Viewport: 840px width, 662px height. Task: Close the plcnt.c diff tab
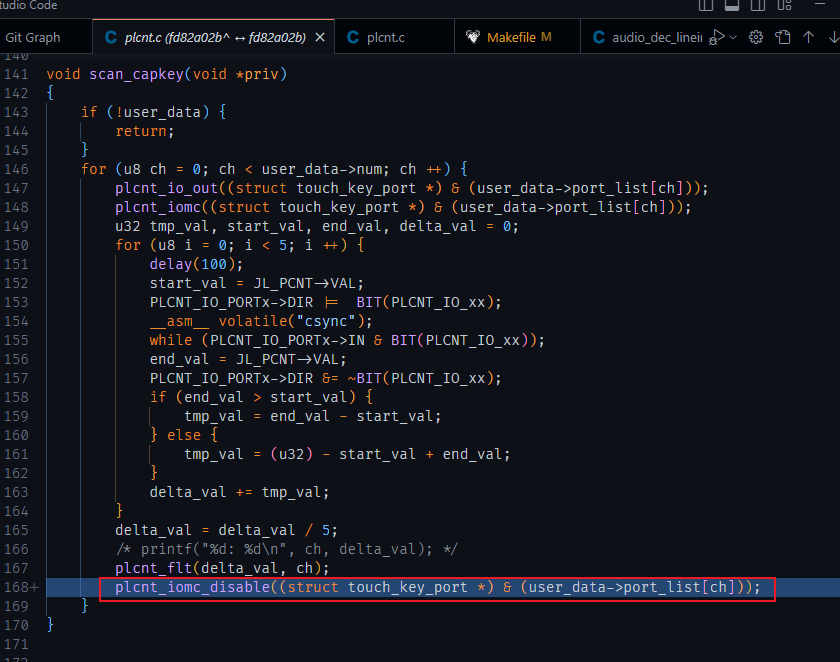tap(320, 37)
